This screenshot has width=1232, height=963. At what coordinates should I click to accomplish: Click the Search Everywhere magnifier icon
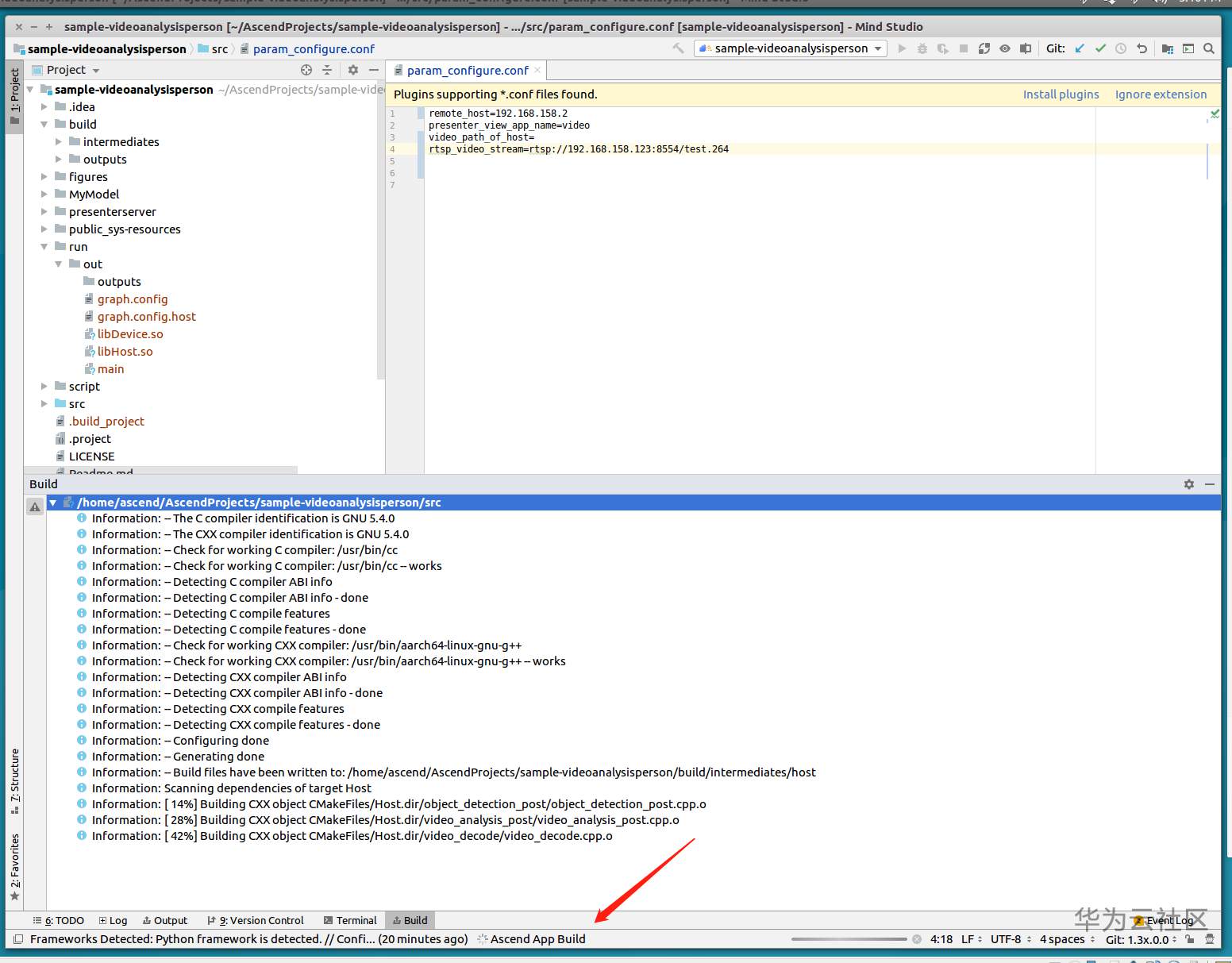point(1209,48)
